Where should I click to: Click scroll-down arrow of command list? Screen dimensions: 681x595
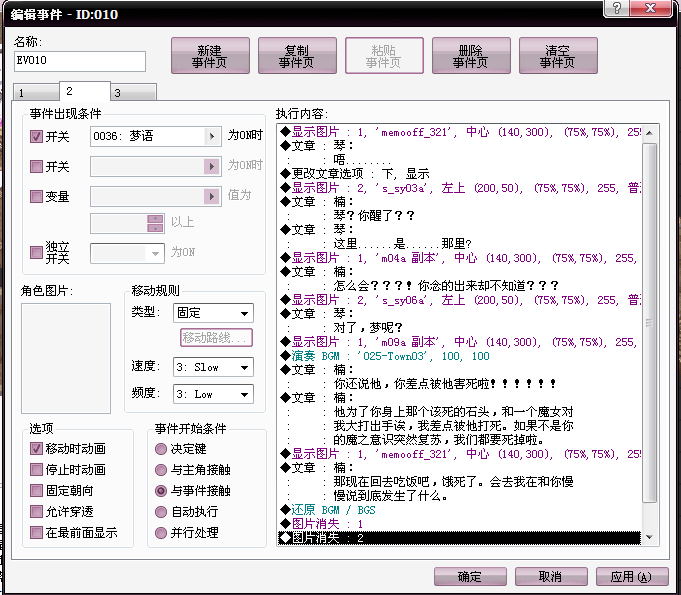(x=649, y=537)
